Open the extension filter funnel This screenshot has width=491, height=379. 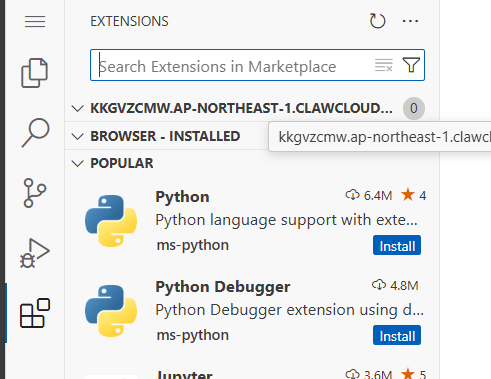411,65
